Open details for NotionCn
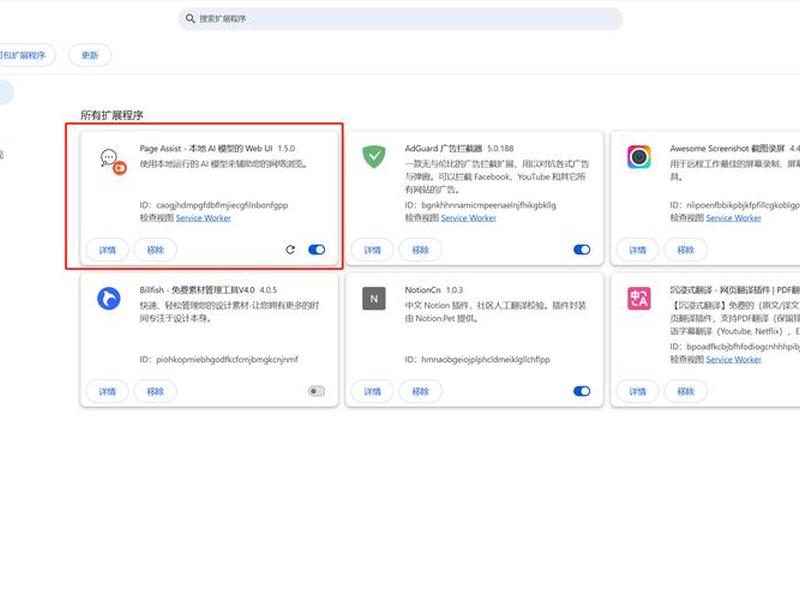 coord(372,391)
